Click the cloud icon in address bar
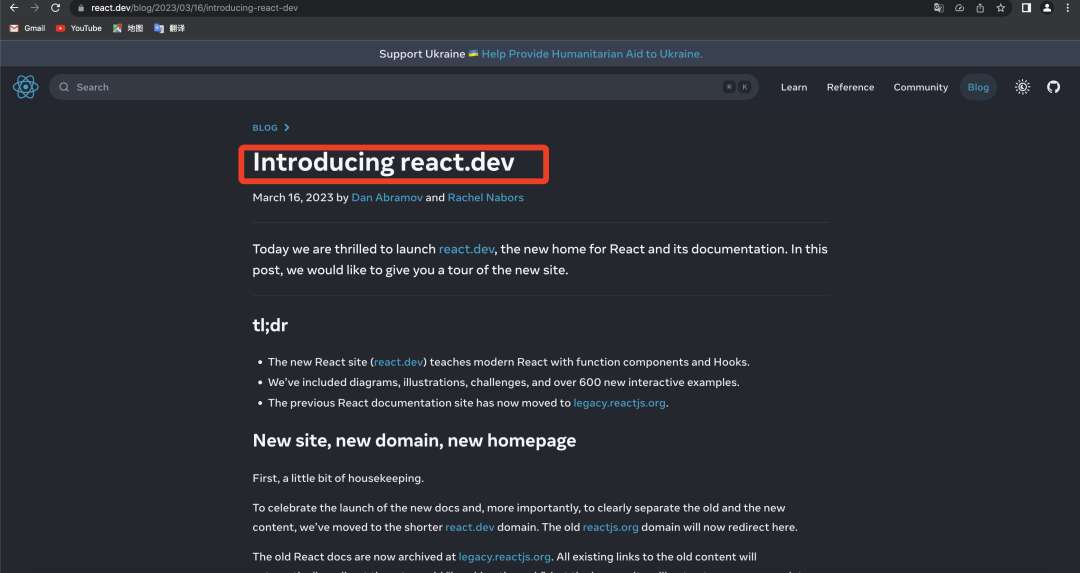The image size is (1080, 573). point(959,8)
